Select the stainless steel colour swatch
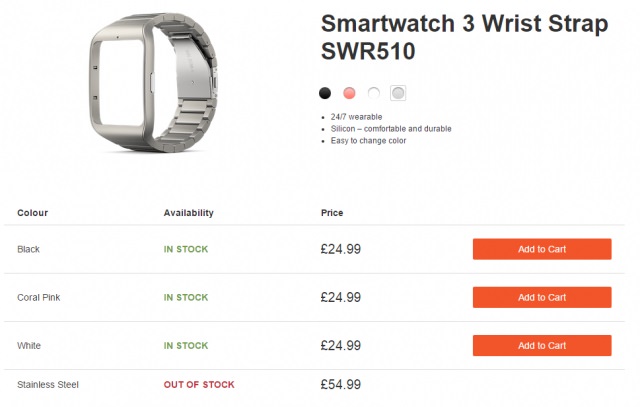The height and width of the screenshot is (407, 640). [398, 93]
